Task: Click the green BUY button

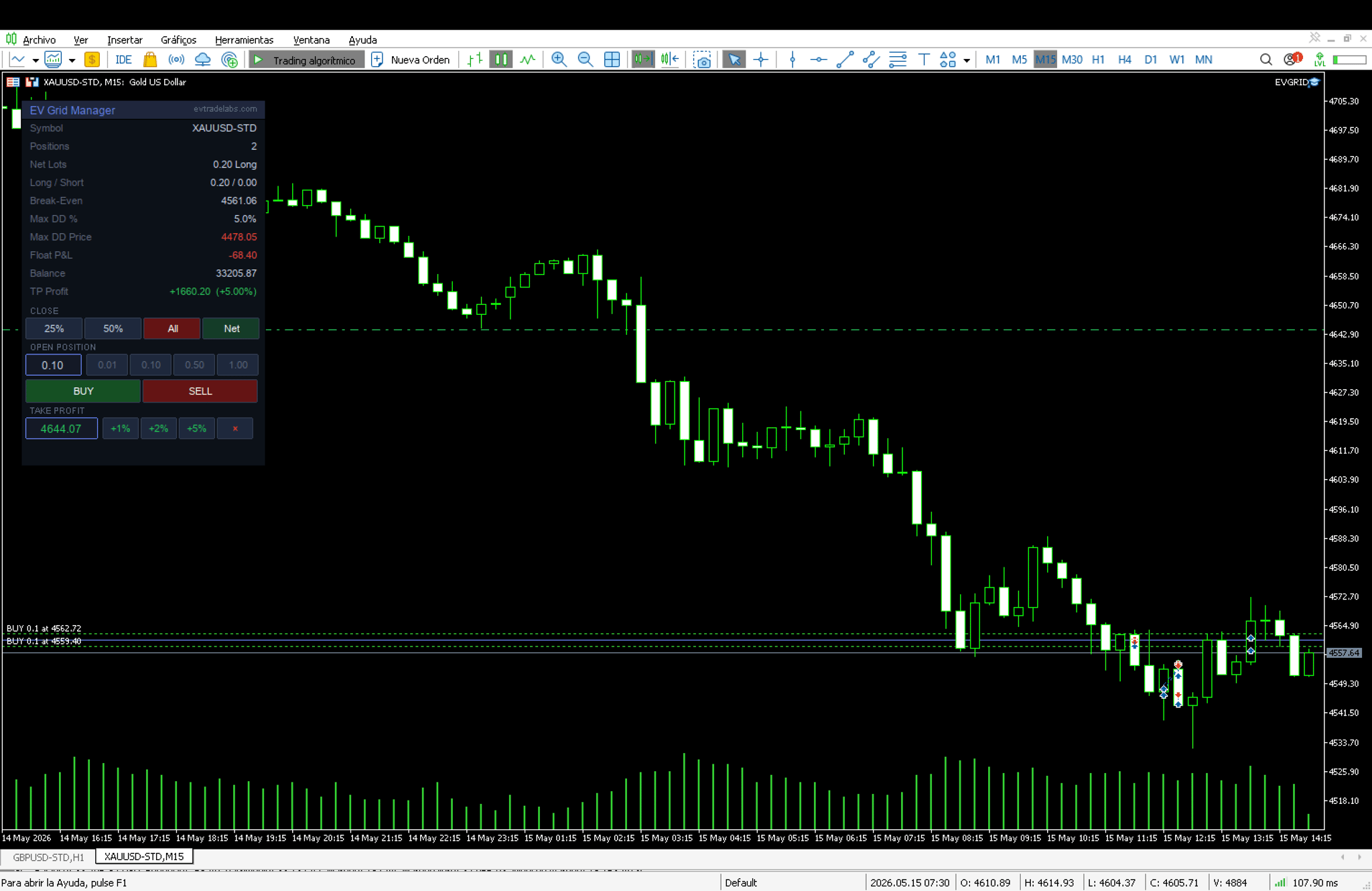Action: point(83,391)
